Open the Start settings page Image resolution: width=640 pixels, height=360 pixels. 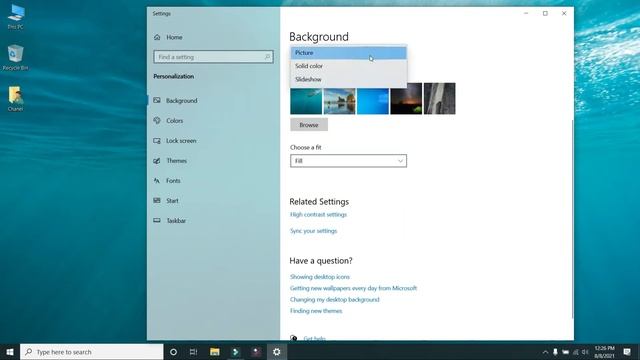point(172,200)
